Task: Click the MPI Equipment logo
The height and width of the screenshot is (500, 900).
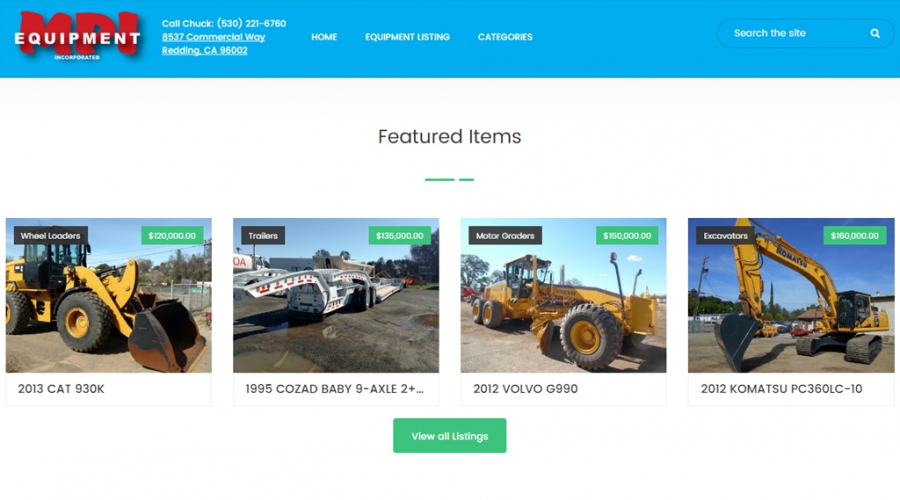Action: [x=77, y=36]
